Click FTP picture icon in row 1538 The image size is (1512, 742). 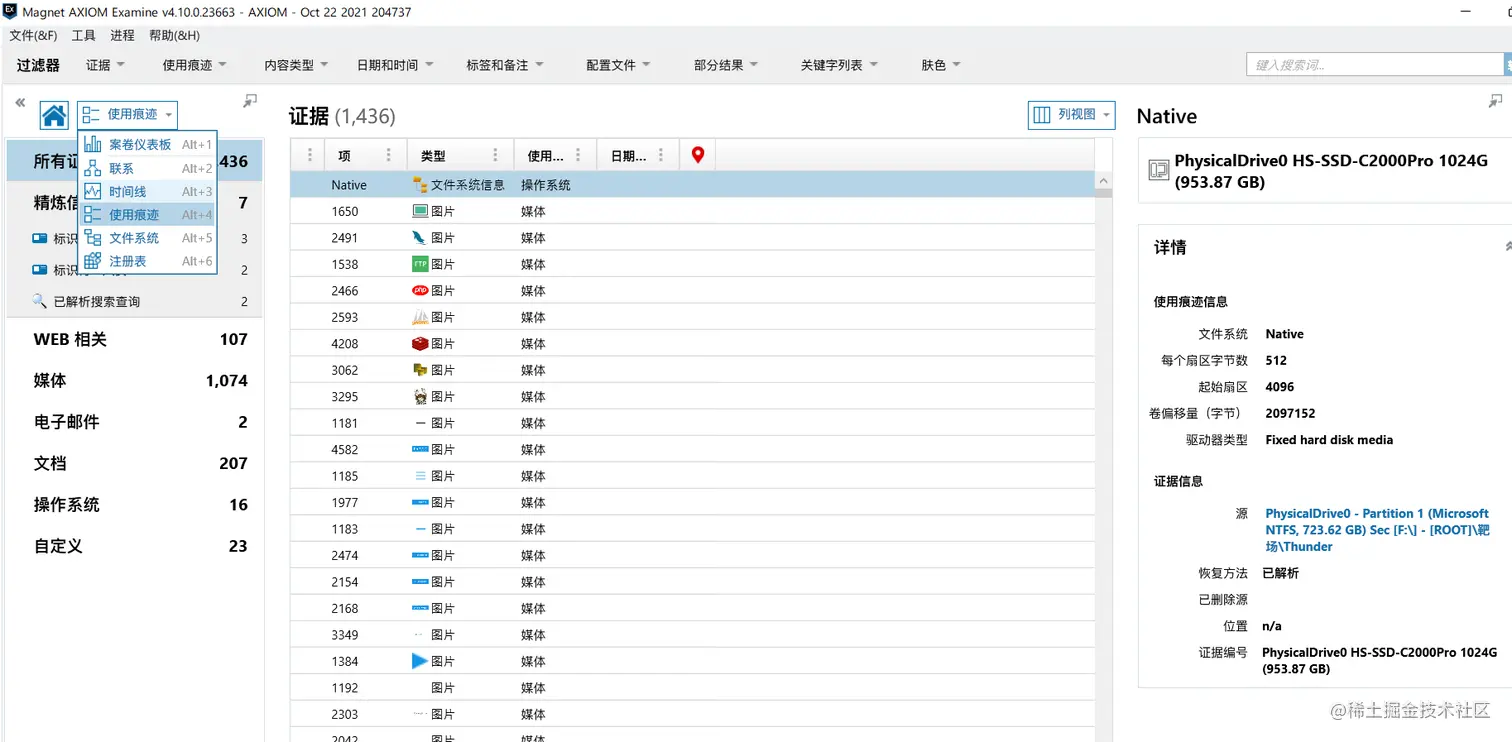click(420, 264)
